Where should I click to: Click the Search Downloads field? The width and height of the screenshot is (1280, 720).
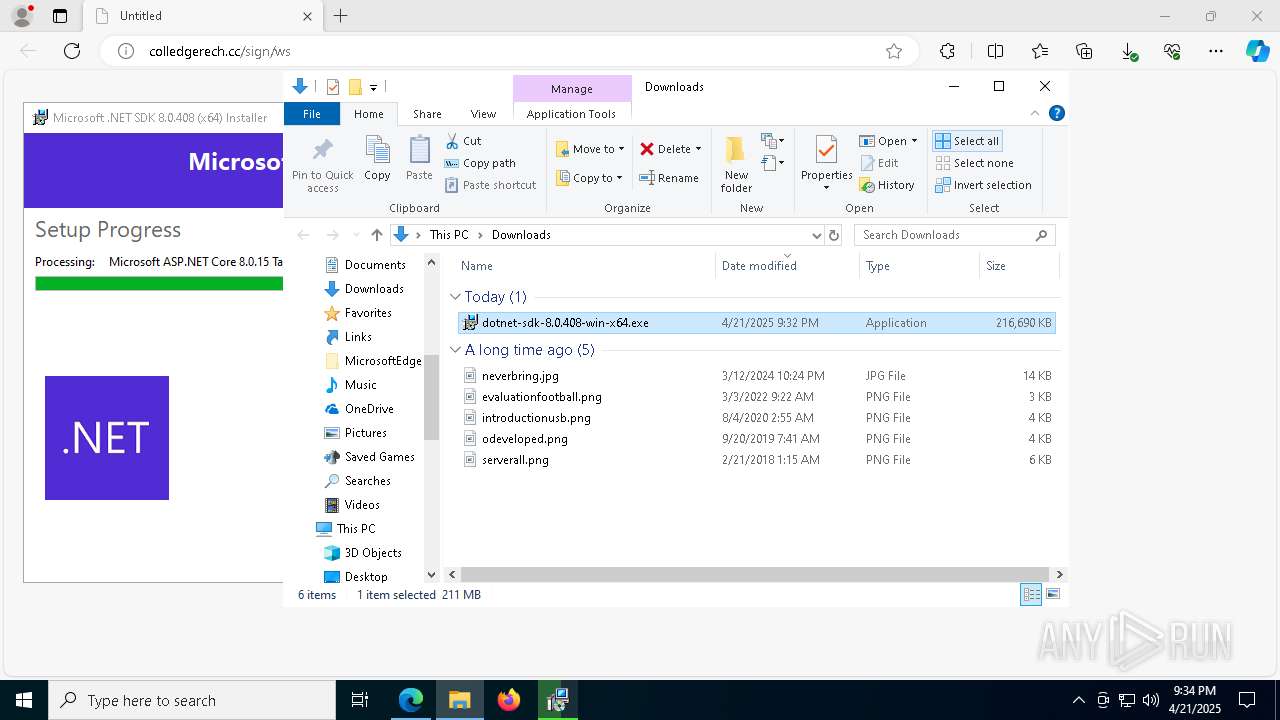point(954,235)
